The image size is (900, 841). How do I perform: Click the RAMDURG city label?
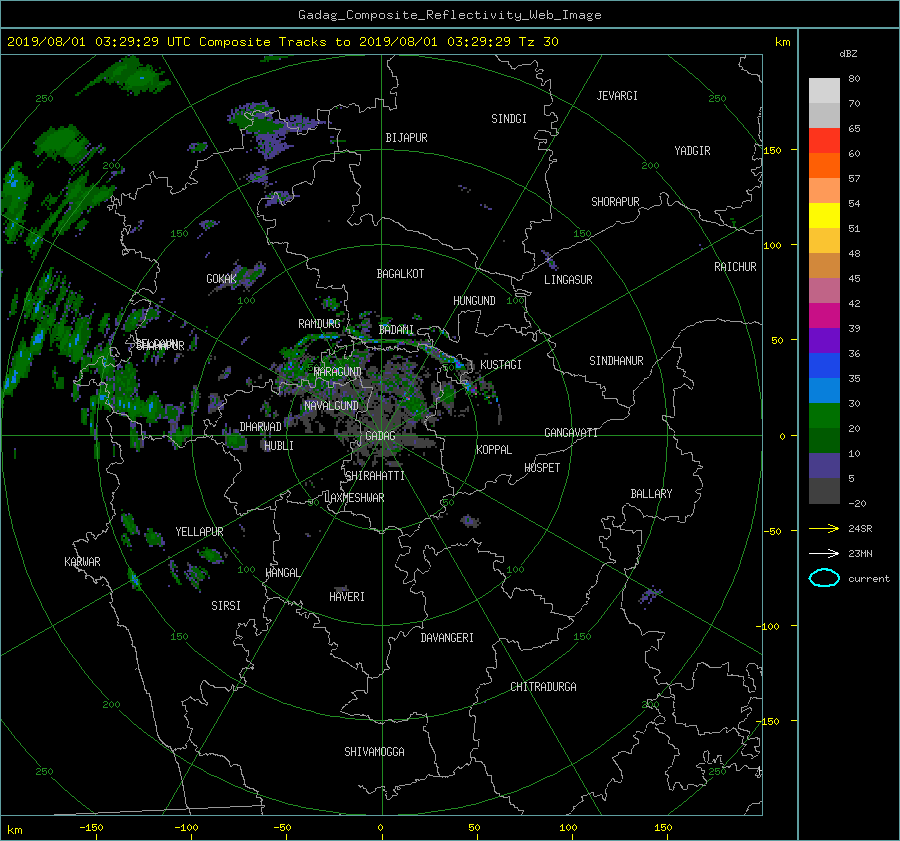click(x=319, y=324)
